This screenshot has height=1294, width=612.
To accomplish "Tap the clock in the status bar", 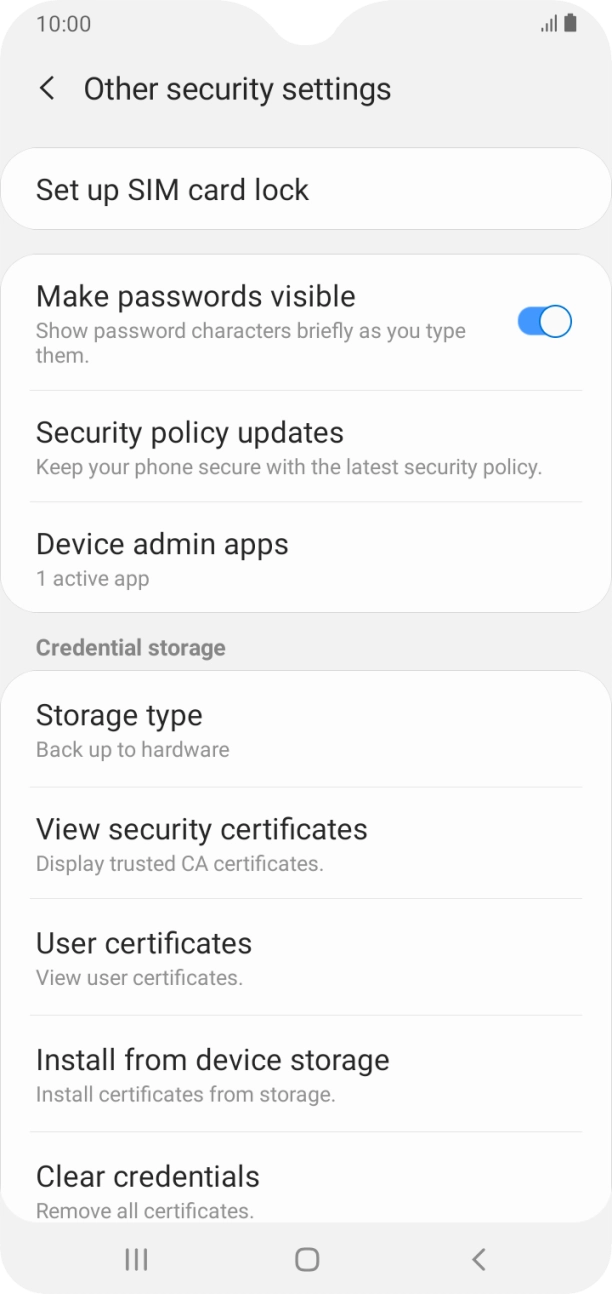I will [66, 23].
